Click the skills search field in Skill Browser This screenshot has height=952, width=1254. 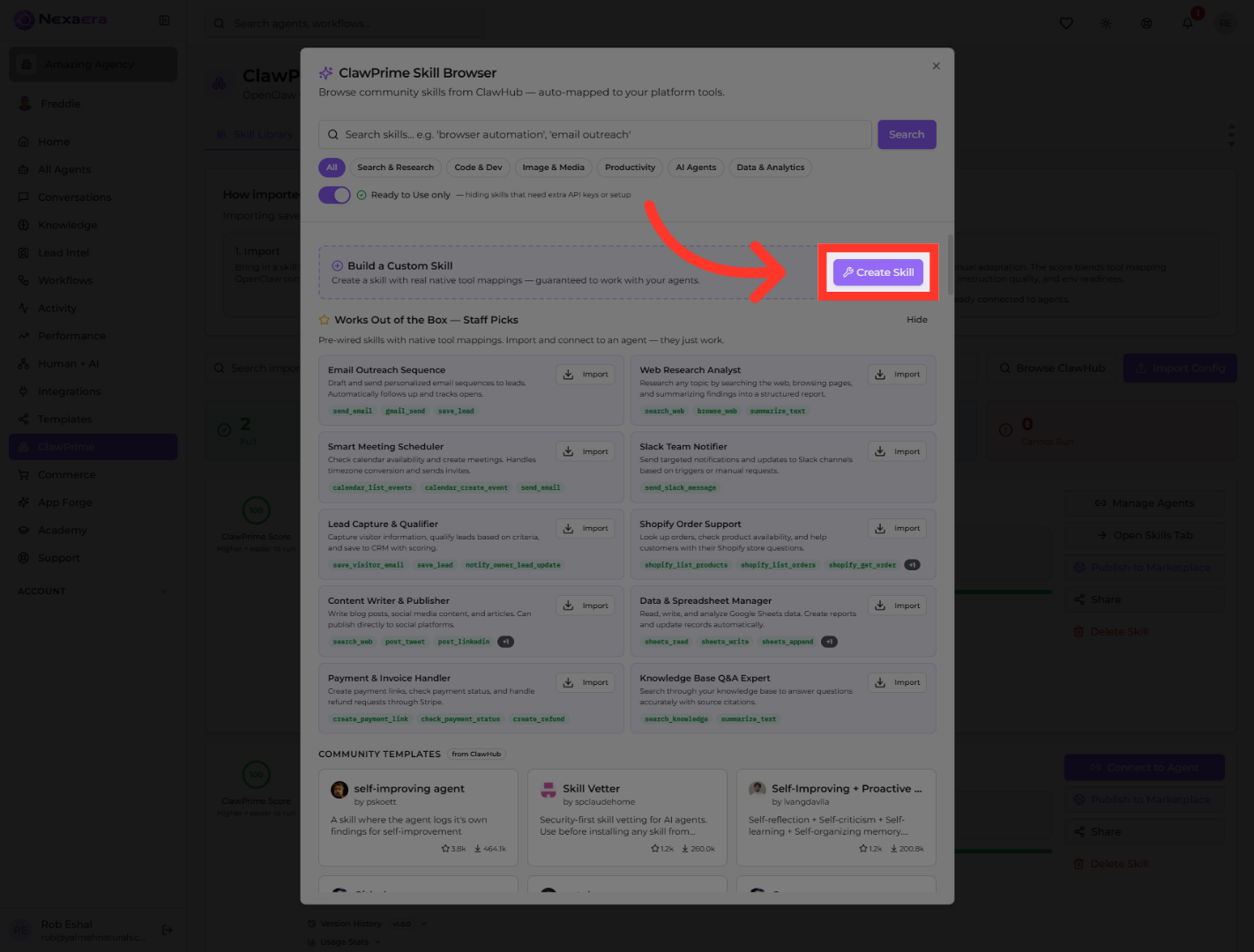pyautogui.click(x=595, y=135)
